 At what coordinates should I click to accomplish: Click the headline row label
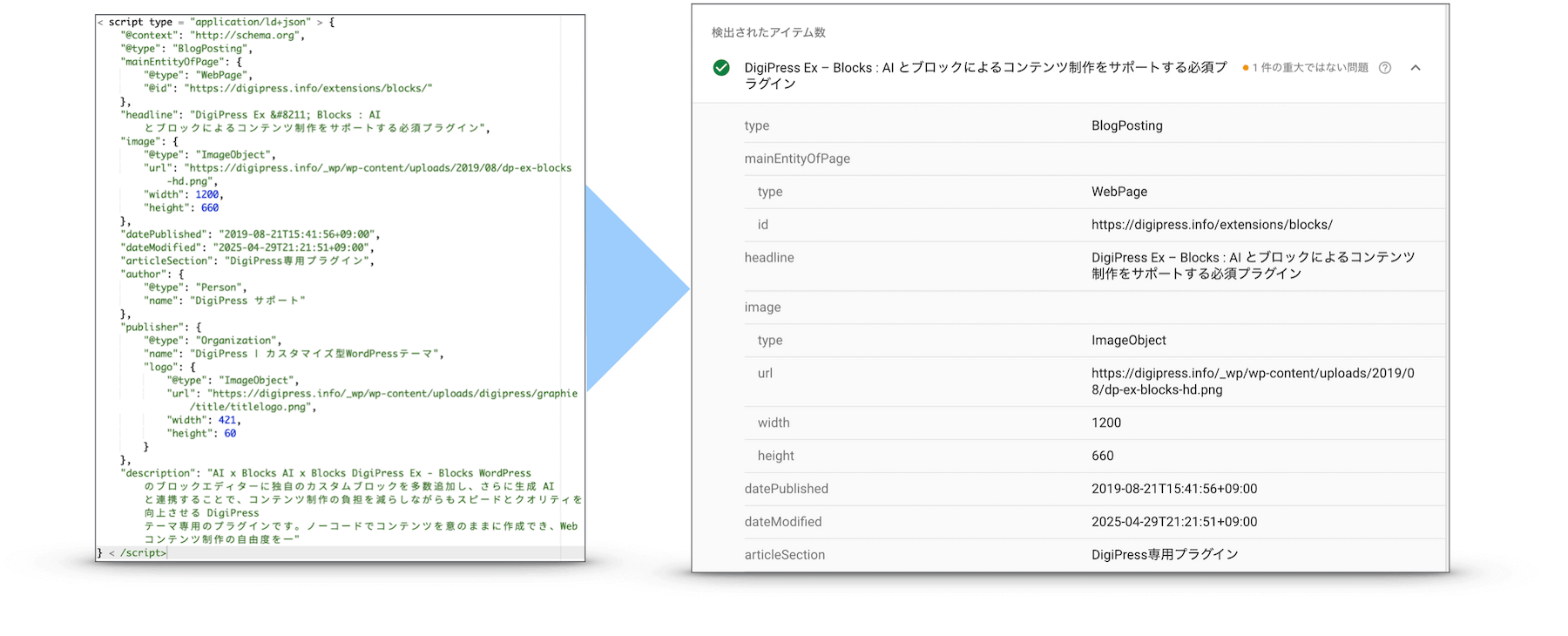click(769, 258)
